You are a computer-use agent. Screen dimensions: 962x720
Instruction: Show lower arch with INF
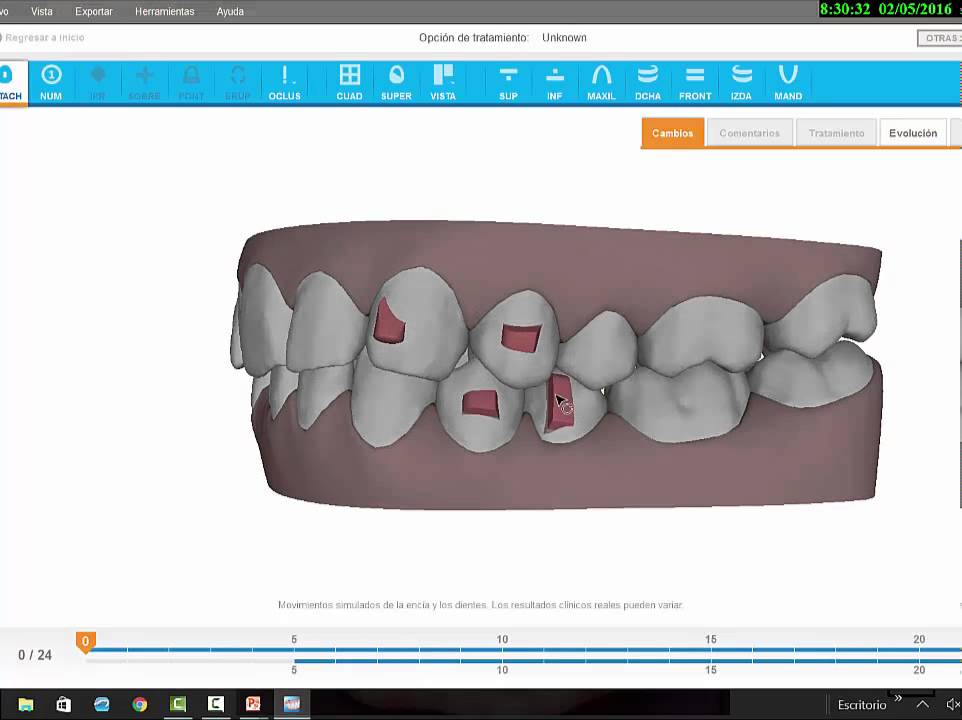click(555, 83)
